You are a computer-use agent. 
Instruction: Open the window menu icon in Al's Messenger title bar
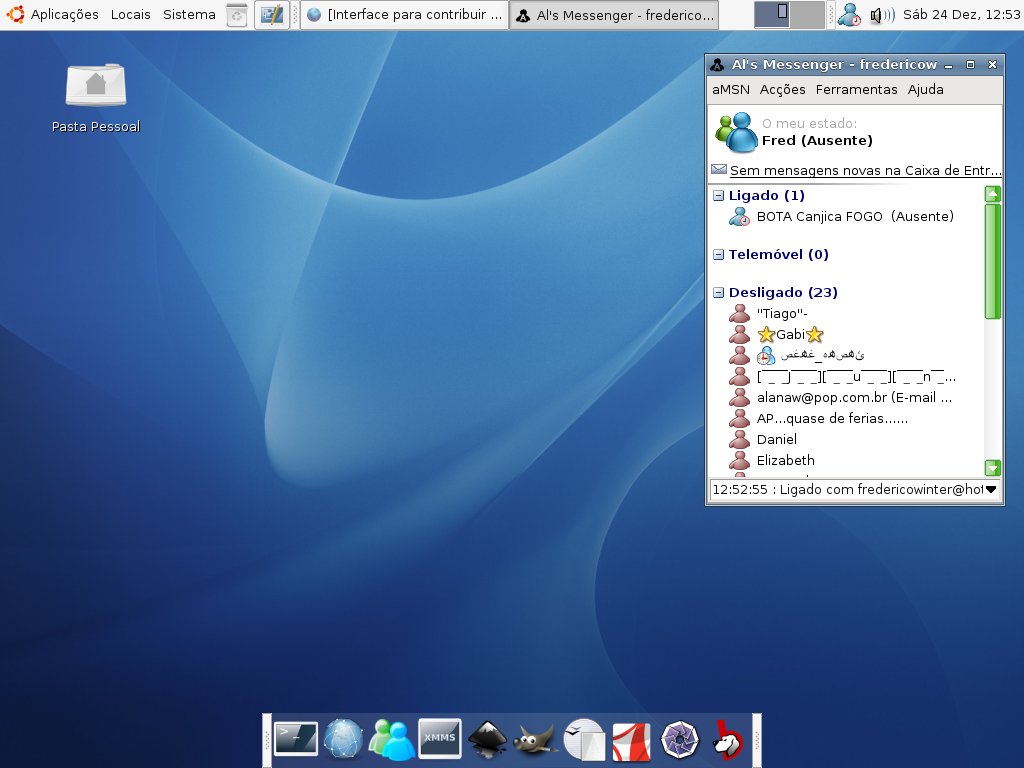tap(717, 65)
